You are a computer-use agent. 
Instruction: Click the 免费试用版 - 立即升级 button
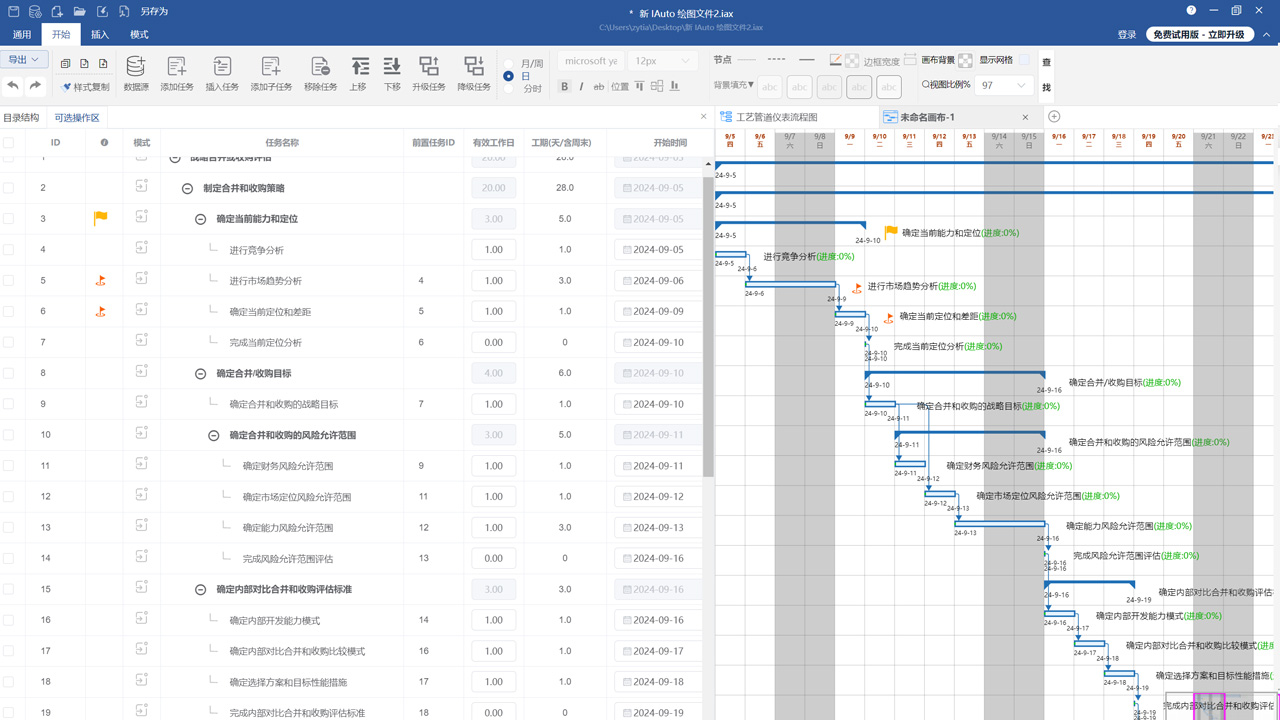(x=1200, y=35)
